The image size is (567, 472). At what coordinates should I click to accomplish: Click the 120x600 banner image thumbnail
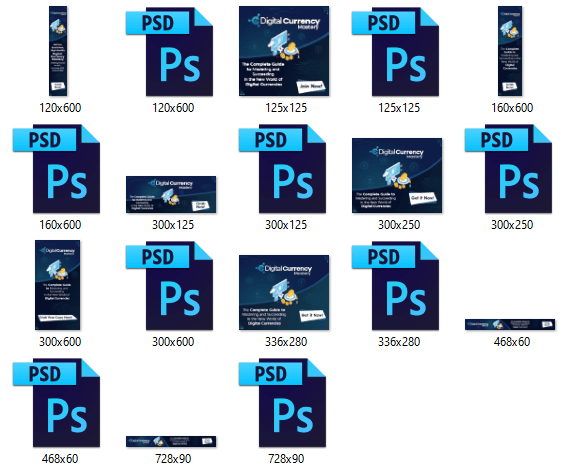tap(58, 51)
